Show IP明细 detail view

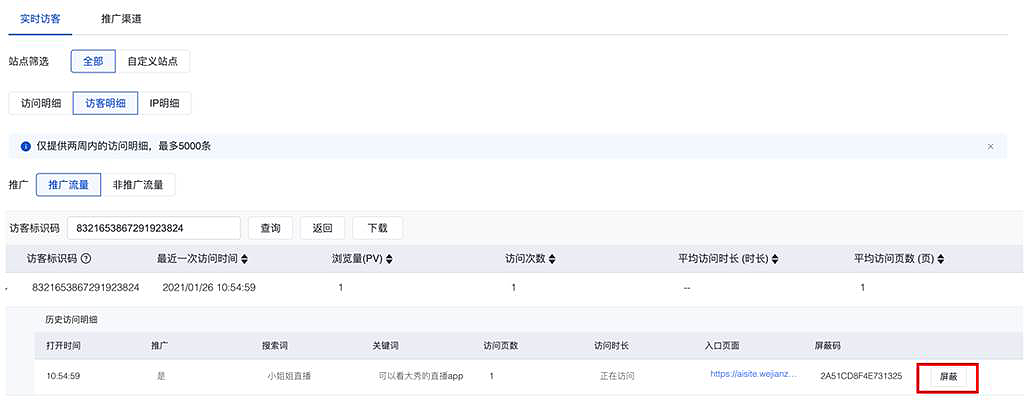(x=165, y=103)
